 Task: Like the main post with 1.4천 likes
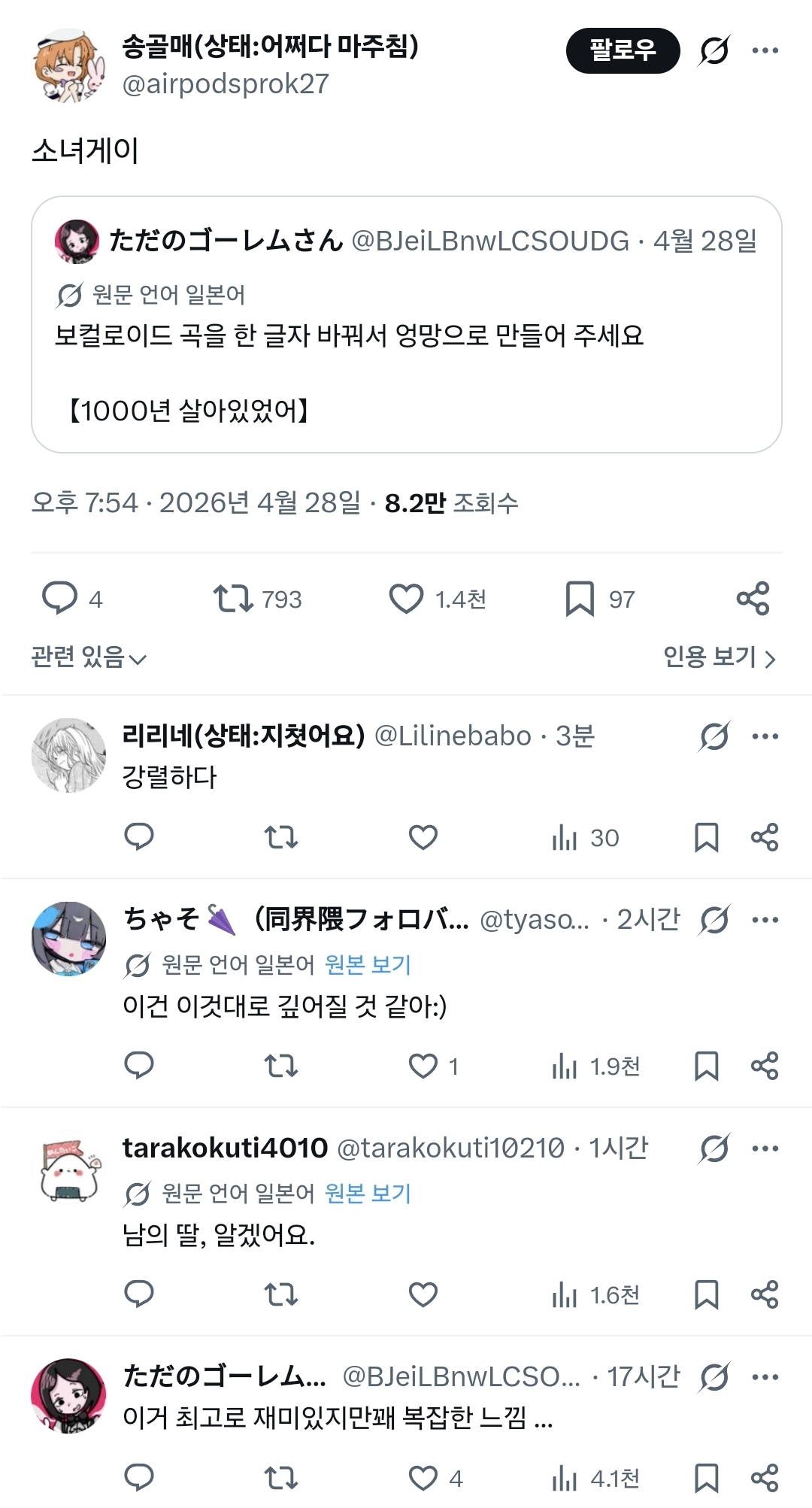coord(406,599)
